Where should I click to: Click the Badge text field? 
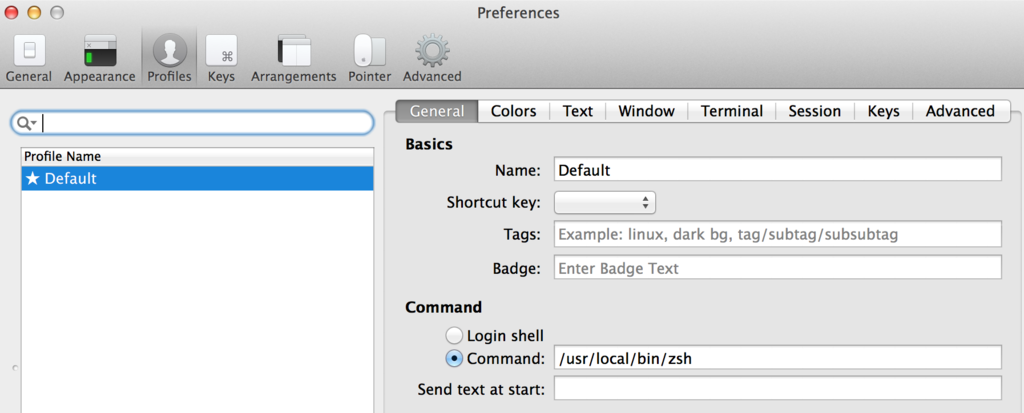tap(777, 268)
